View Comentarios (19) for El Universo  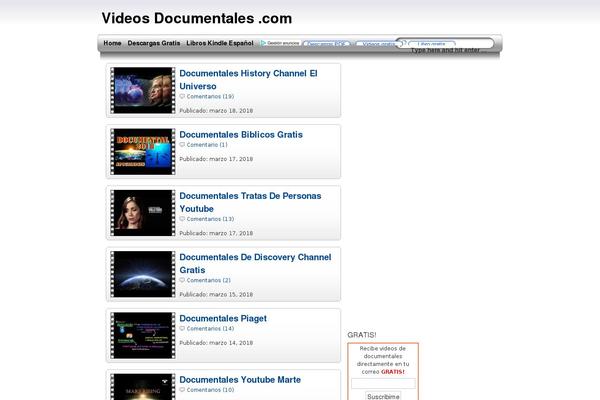tap(210, 96)
